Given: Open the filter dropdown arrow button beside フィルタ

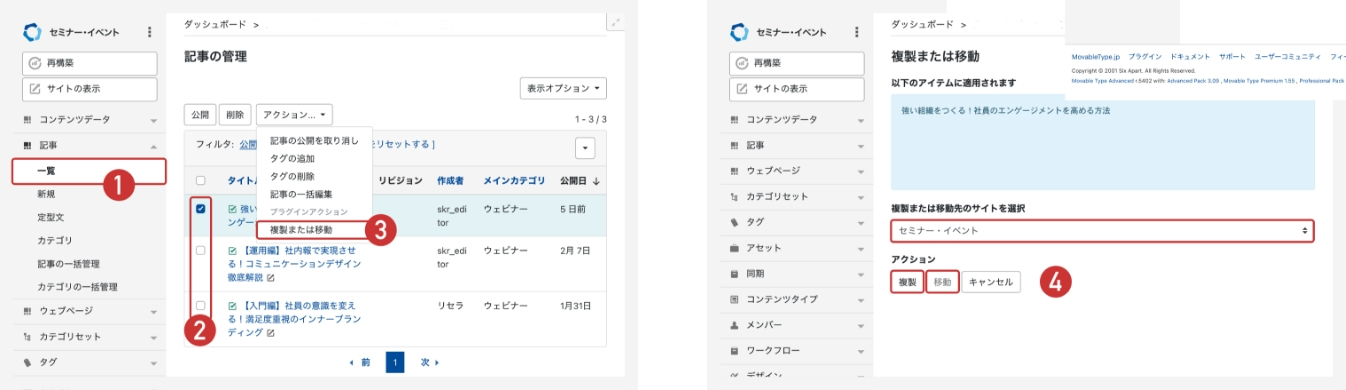Looking at the screenshot, I should [585, 148].
